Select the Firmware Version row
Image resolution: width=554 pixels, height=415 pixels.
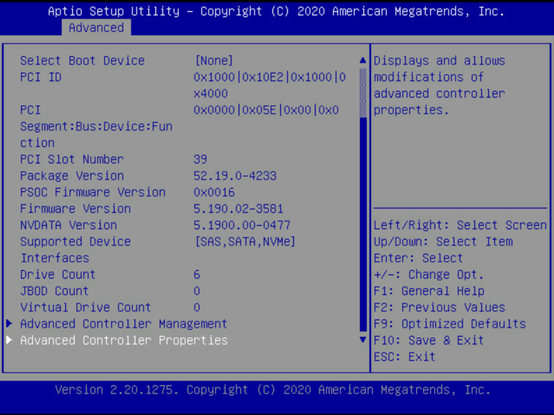point(152,208)
